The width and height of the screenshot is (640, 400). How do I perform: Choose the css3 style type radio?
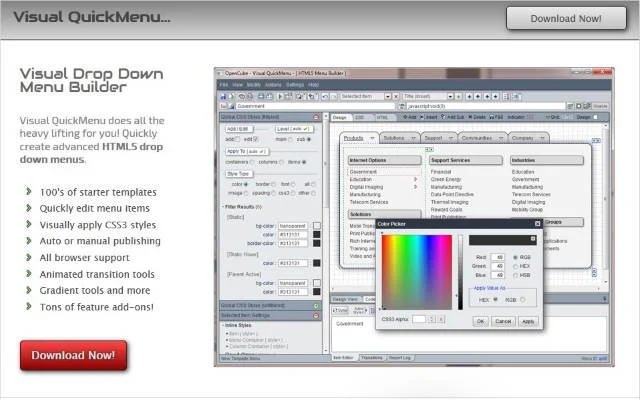coord(293,193)
